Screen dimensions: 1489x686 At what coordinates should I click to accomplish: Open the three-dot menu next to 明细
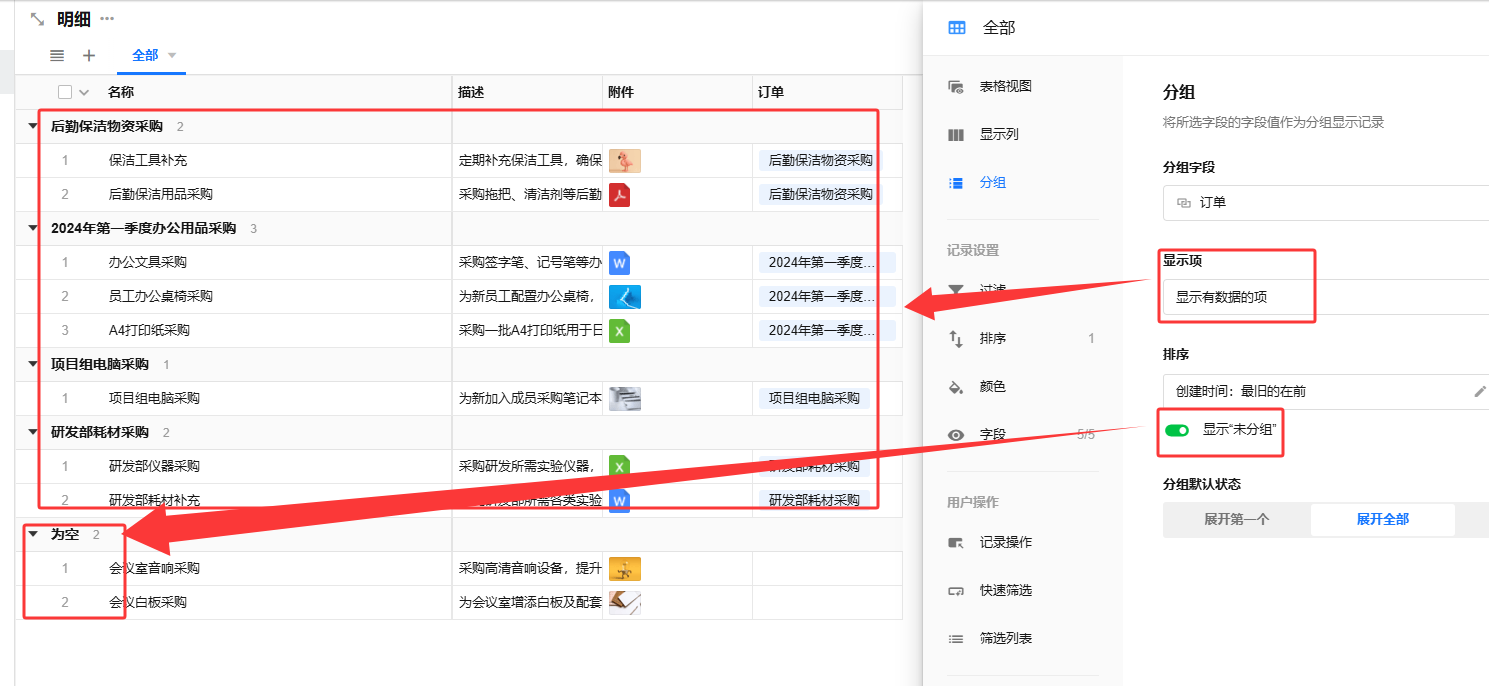107,19
